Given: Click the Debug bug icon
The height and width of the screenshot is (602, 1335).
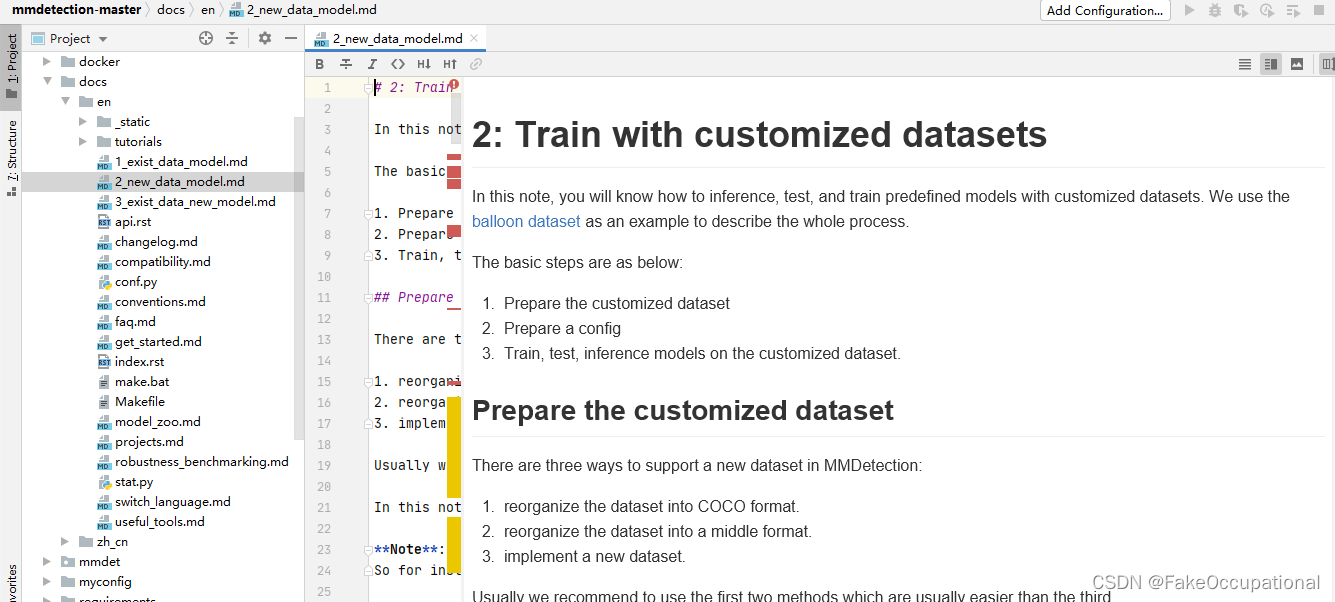Looking at the screenshot, I should tap(1215, 10).
